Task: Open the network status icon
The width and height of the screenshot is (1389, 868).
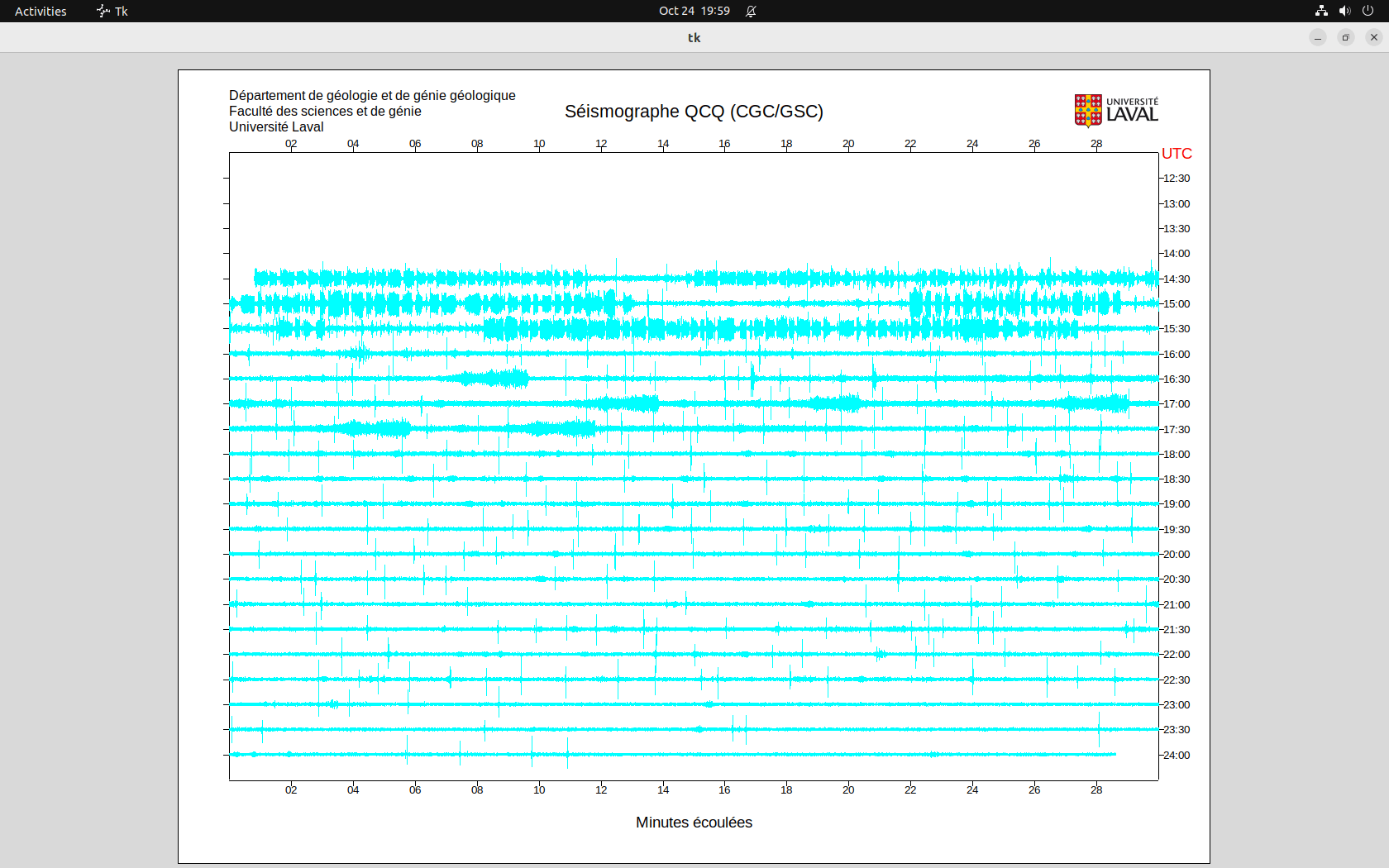Action: 1321,11
